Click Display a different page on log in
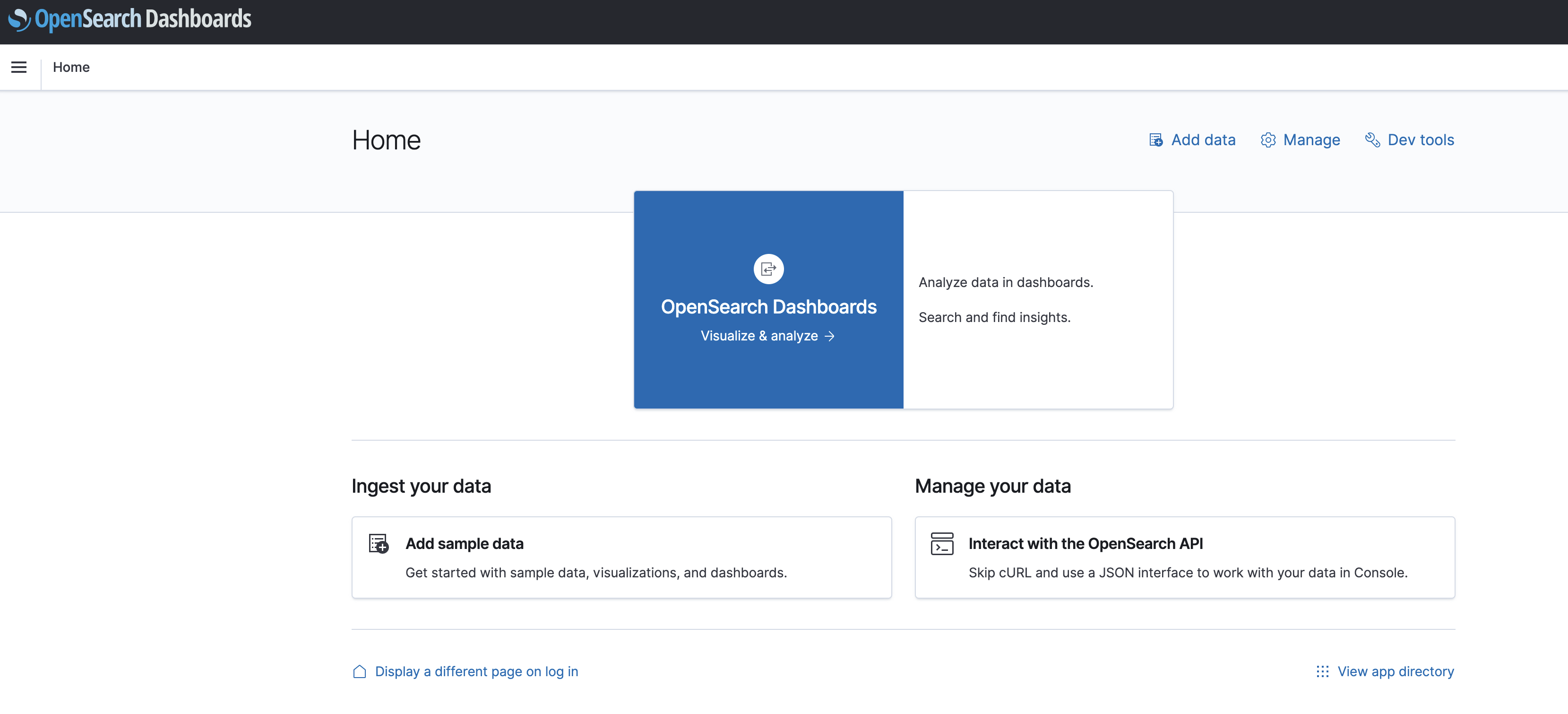1568x714 pixels. tap(476, 671)
